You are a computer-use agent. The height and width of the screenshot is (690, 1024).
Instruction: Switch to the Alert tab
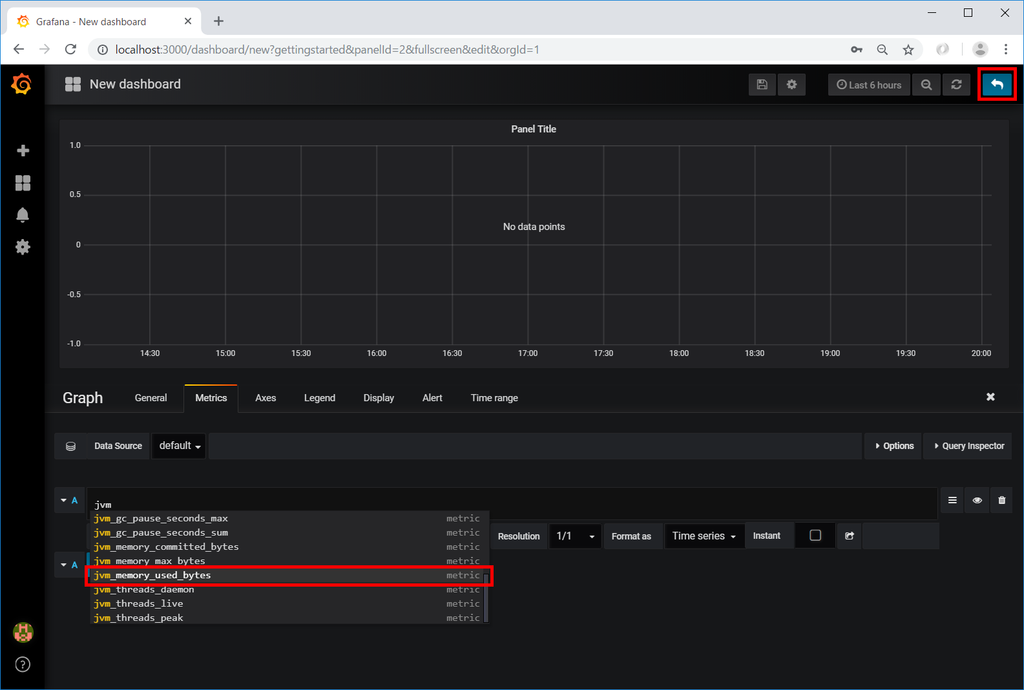point(432,398)
